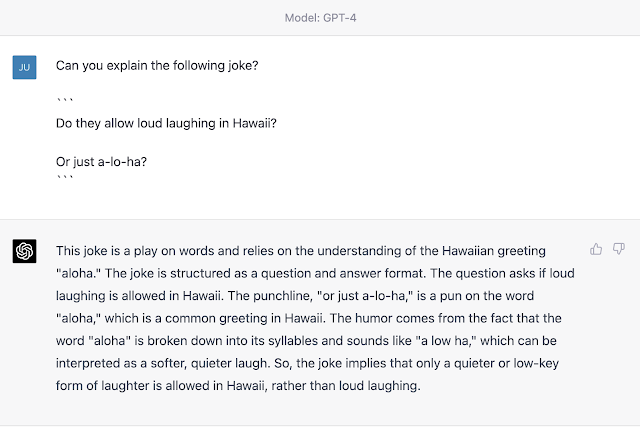Click the JU user avatar
640x427 pixels.
(x=25, y=67)
